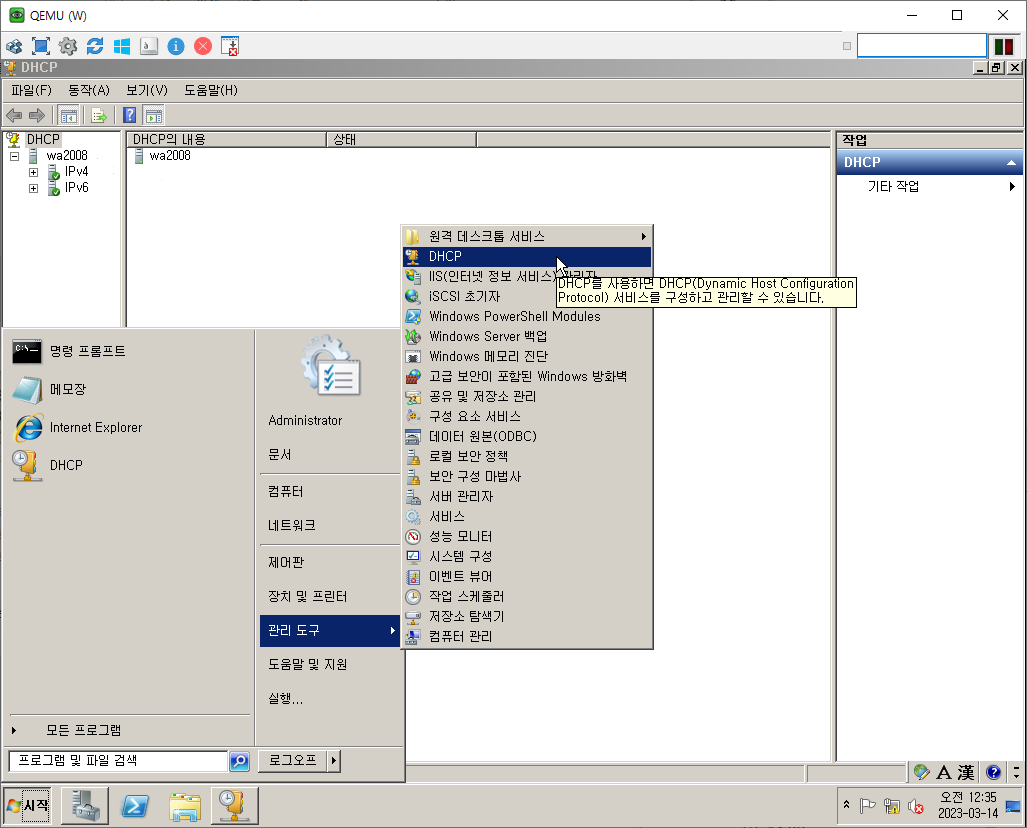This screenshot has height=828, width=1027.
Task: Expand 원격 데스크톱 서비스 submenu
Action: [527, 236]
